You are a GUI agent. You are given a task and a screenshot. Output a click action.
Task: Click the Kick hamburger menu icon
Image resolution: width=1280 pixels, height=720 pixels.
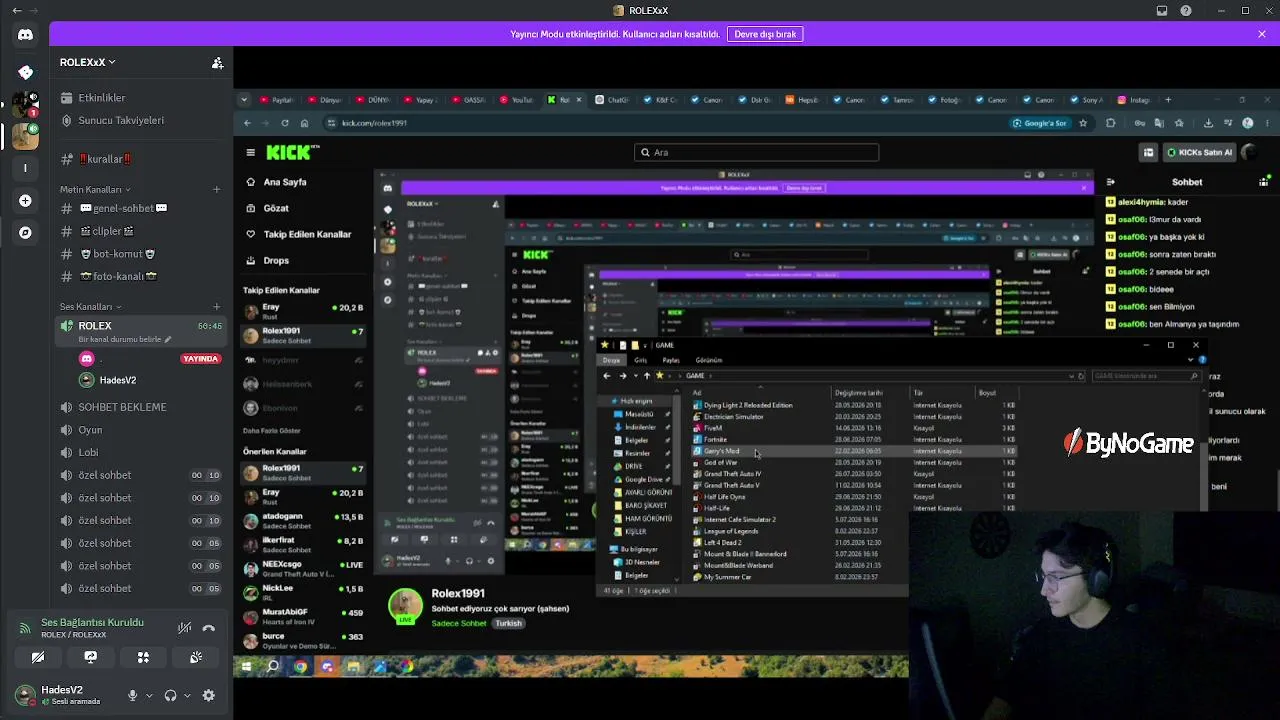(x=251, y=153)
